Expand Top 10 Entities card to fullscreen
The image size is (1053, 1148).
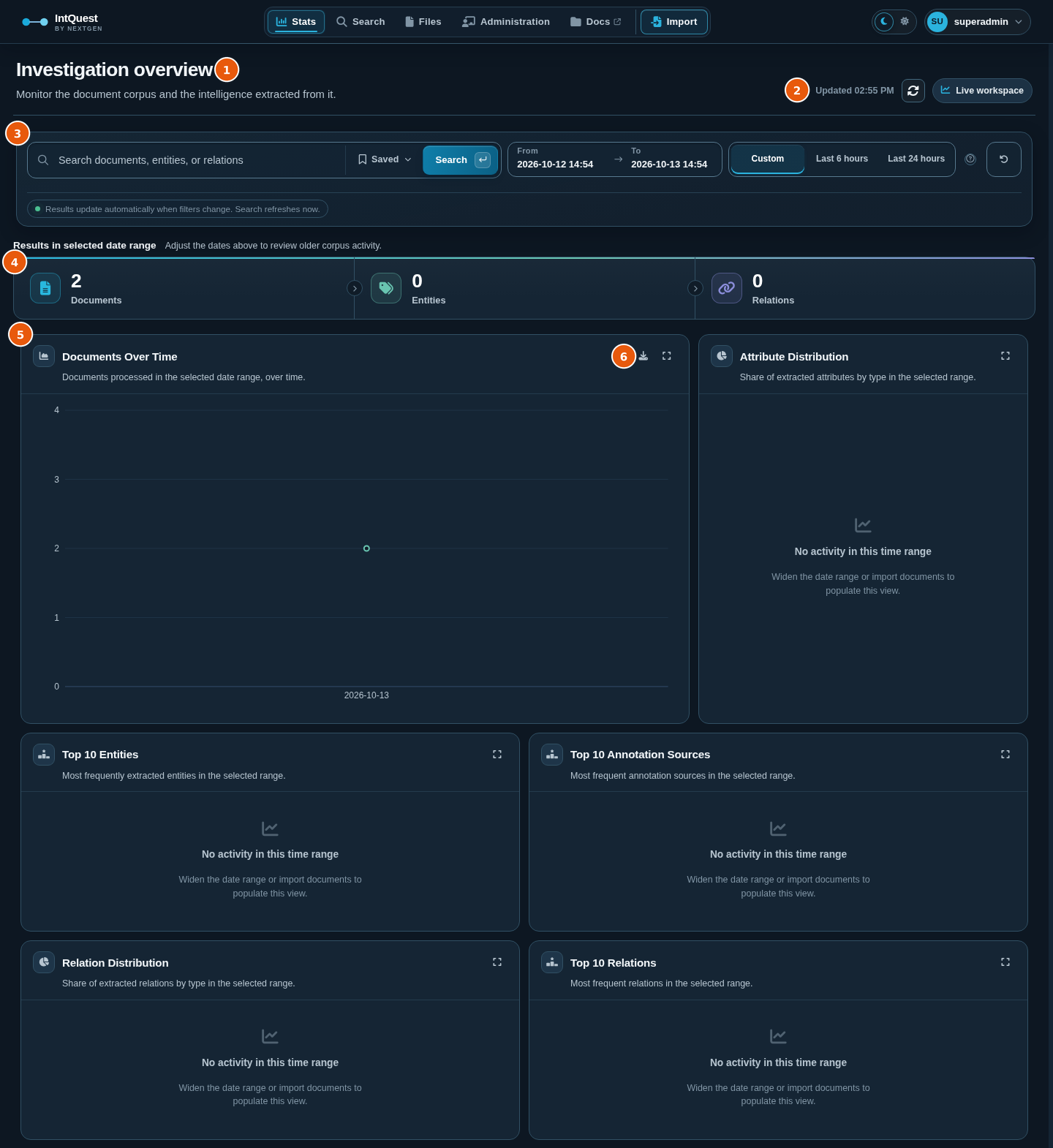click(x=497, y=755)
